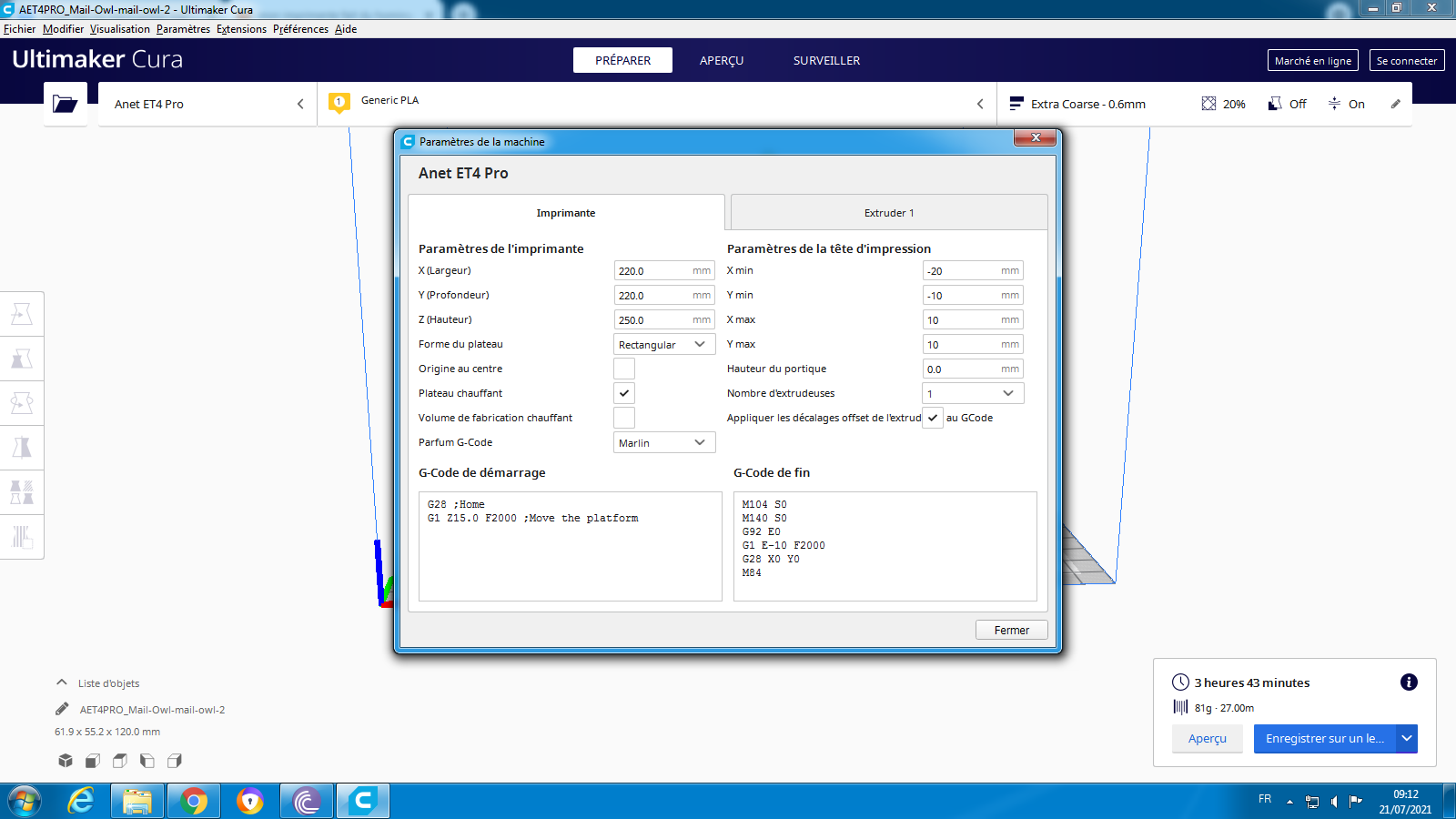Viewport: 1456px width, 819px height.
Task: Click Se connecter button
Action: click(1407, 61)
